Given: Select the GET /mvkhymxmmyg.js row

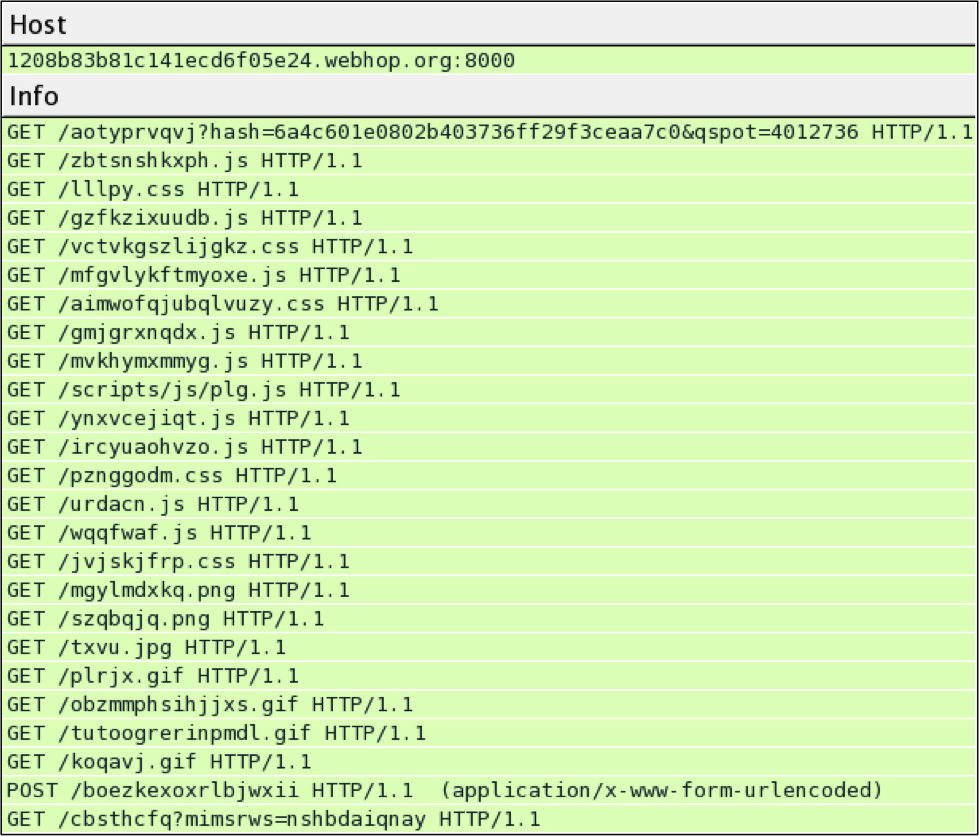Looking at the screenshot, I should click(489, 361).
